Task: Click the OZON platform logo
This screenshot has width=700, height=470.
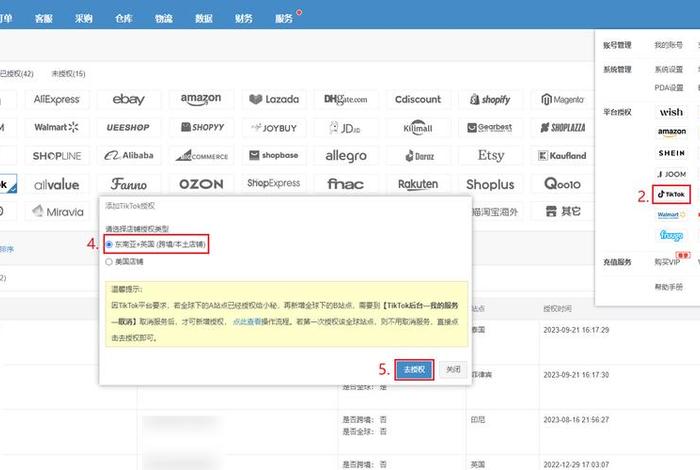Action: (x=201, y=184)
